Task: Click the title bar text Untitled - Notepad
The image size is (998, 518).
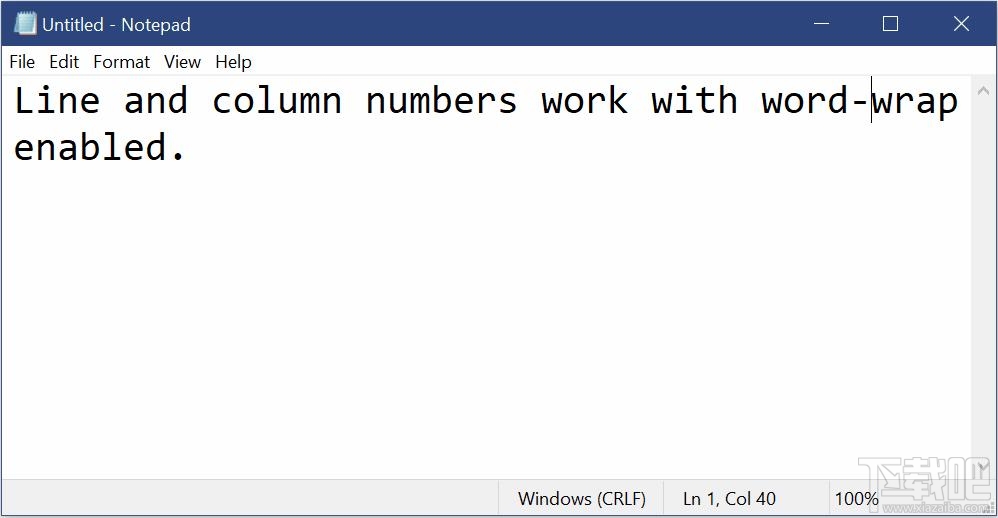Action: 116,25
